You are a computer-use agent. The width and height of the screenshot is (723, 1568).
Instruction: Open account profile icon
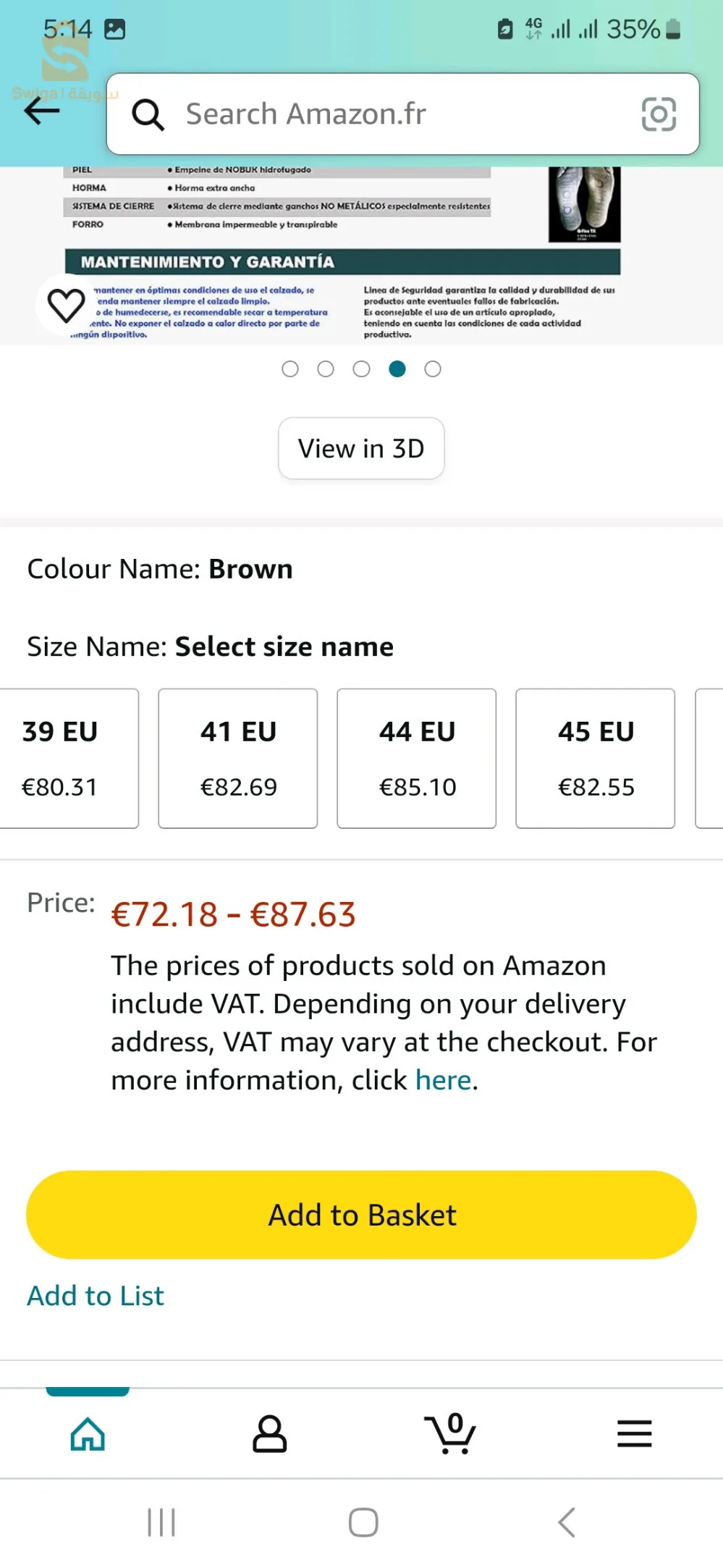click(x=269, y=1434)
